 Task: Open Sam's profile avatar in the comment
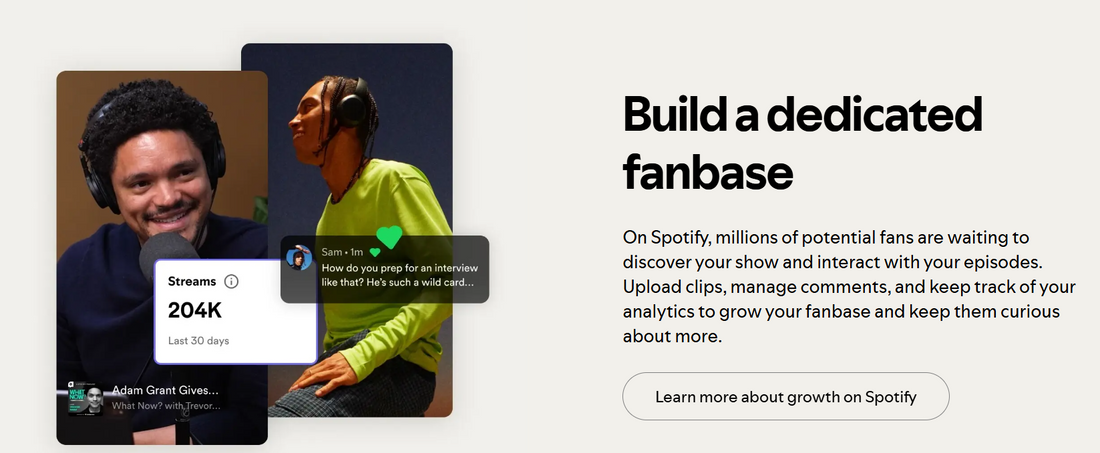(299, 259)
